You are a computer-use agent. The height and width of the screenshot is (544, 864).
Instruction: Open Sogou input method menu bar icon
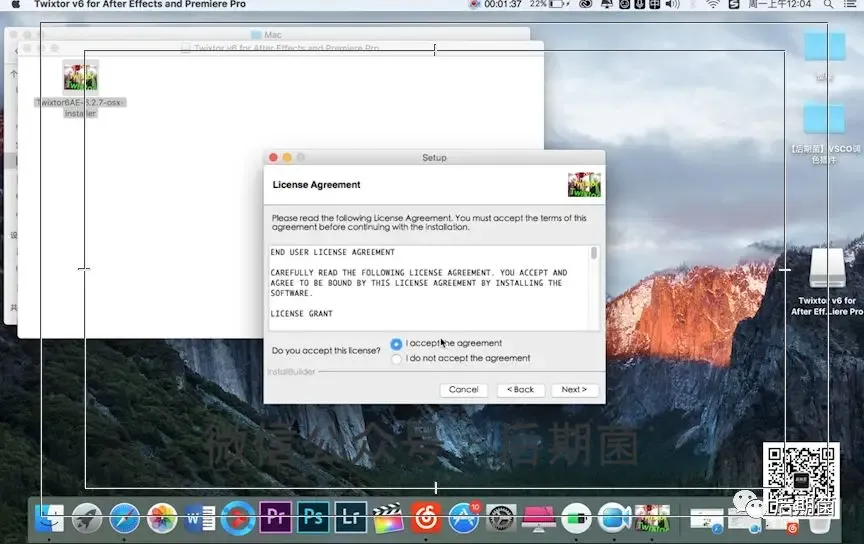click(734, 4)
